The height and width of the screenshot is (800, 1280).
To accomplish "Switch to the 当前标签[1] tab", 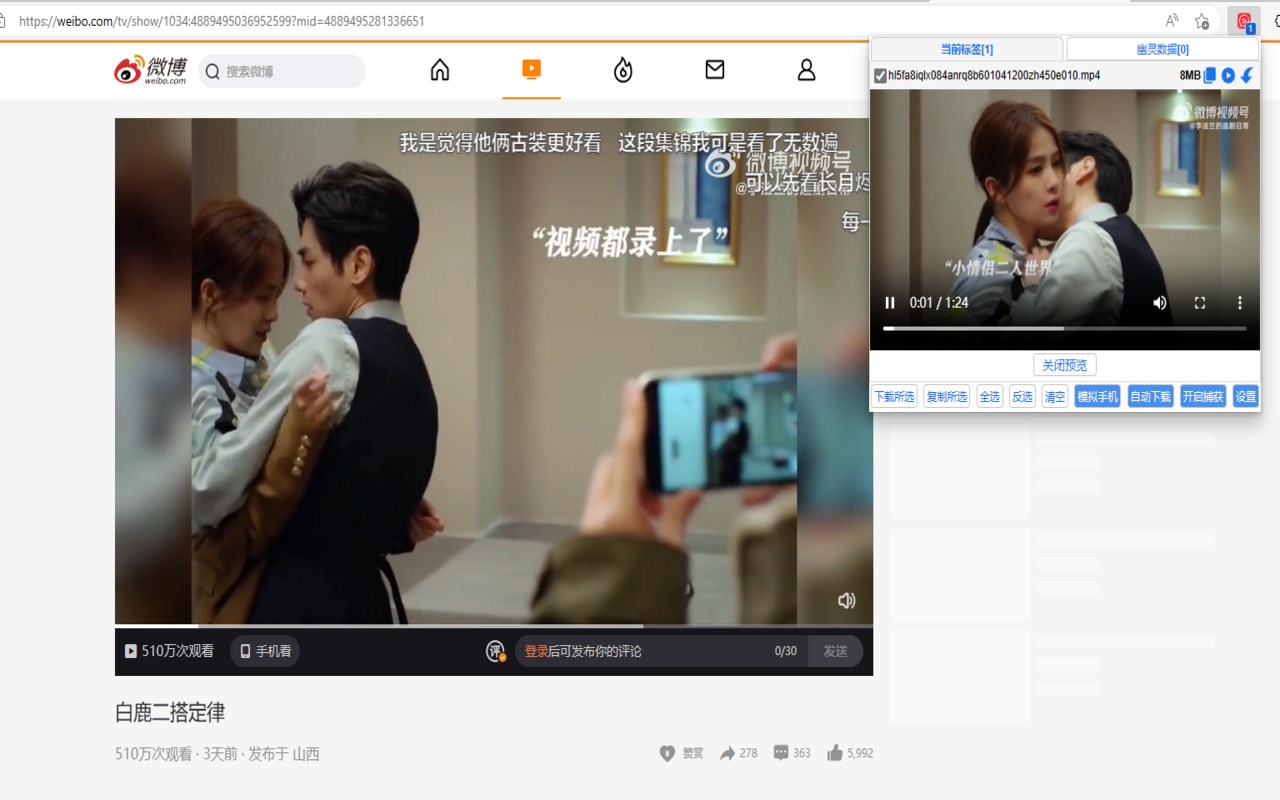I will pyautogui.click(x=967, y=49).
